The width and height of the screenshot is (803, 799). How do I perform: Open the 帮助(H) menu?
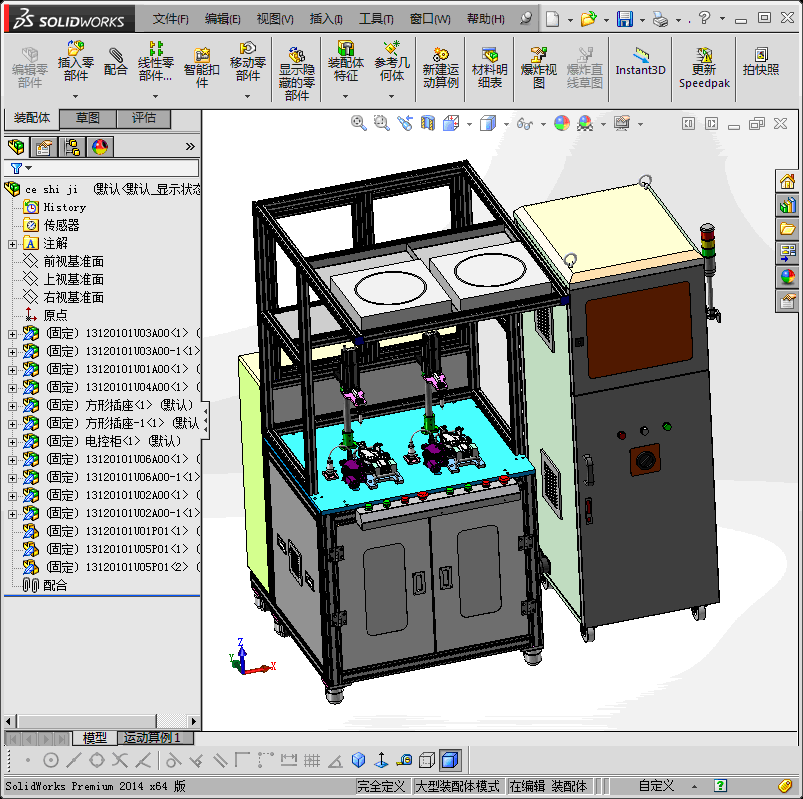pyautogui.click(x=486, y=19)
